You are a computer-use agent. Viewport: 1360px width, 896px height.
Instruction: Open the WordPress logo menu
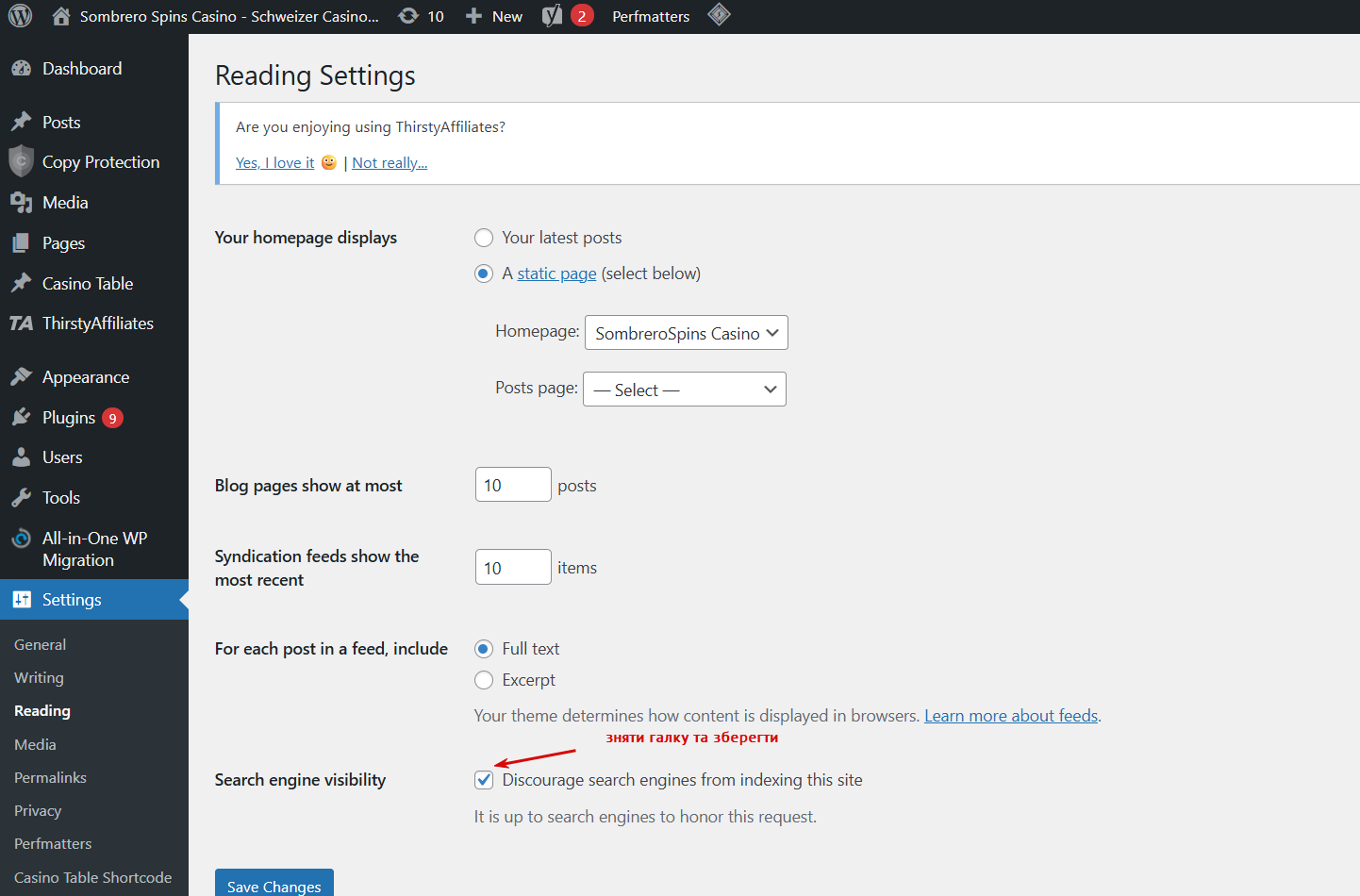pos(20,16)
